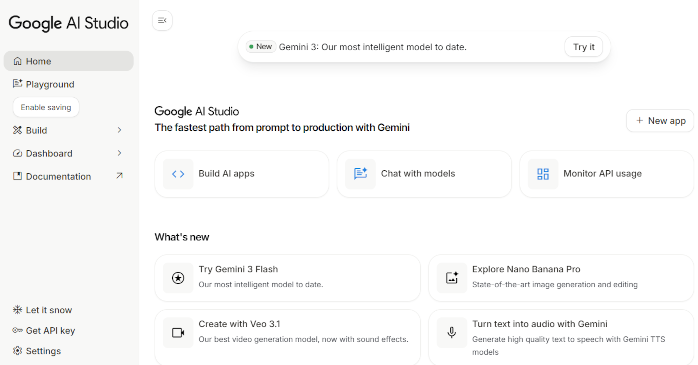Open Documentation via external link arrow

tap(119, 176)
